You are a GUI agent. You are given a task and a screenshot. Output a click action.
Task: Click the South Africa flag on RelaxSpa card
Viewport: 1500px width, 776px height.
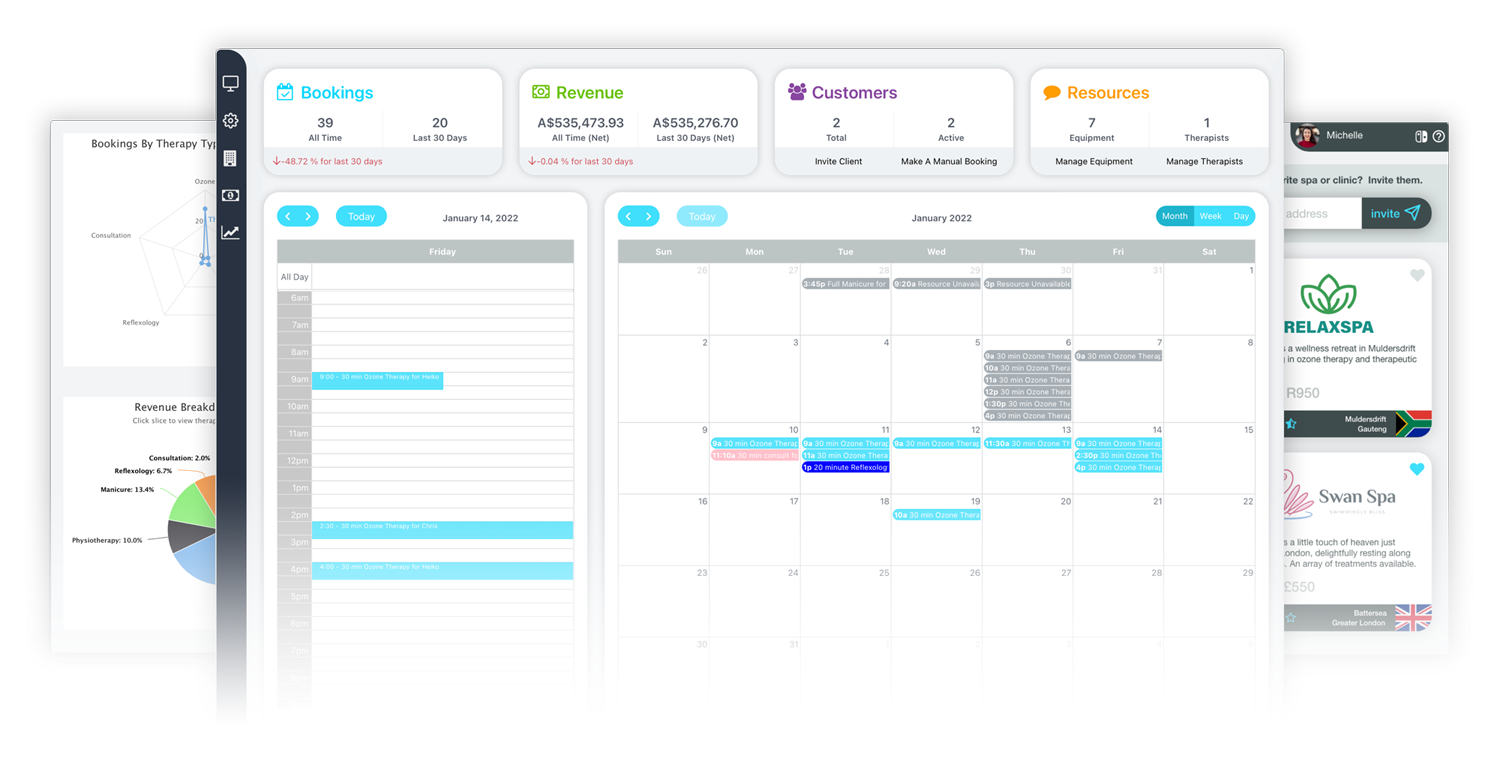pyautogui.click(x=1413, y=423)
